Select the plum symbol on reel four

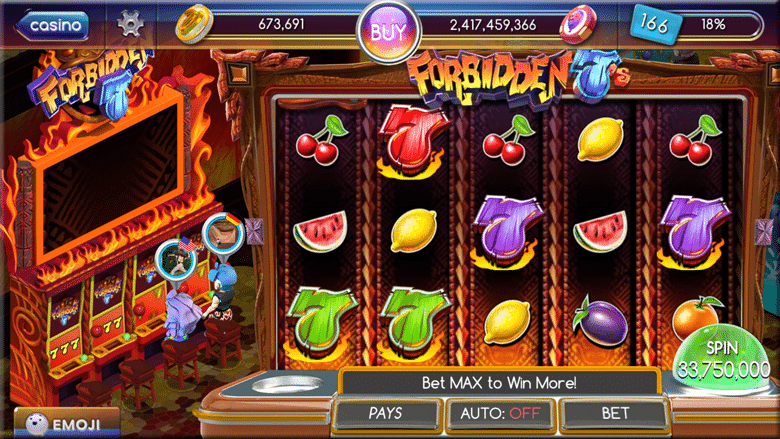tap(599, 322)
